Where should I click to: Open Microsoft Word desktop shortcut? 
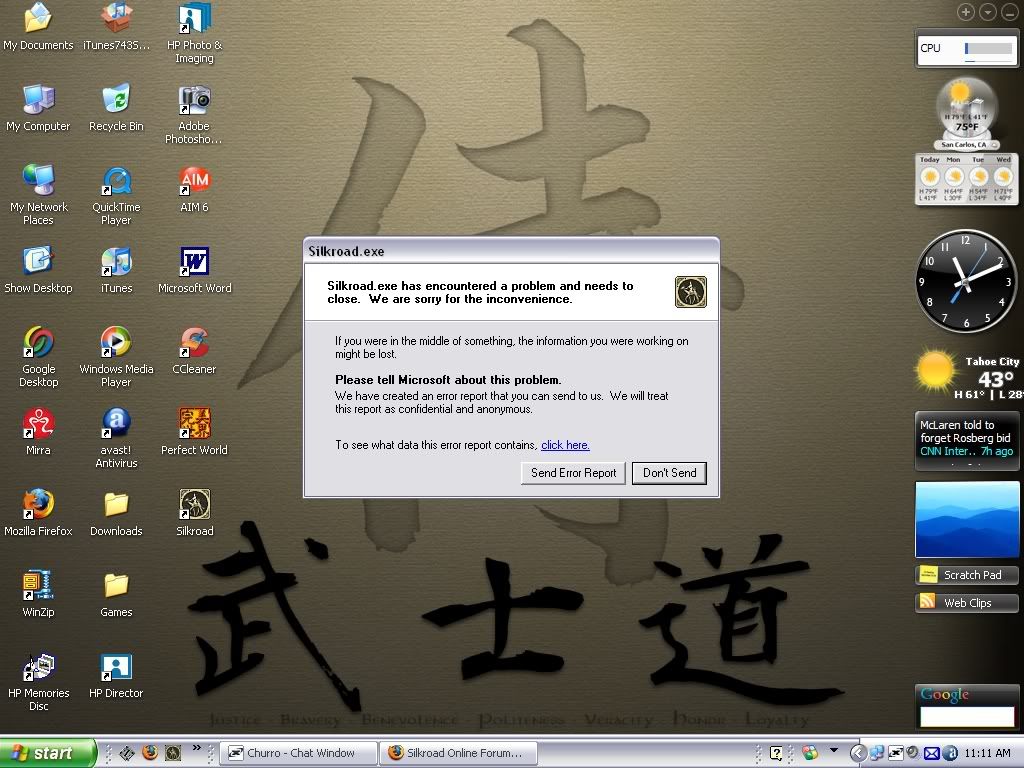(x=195, y=270)
